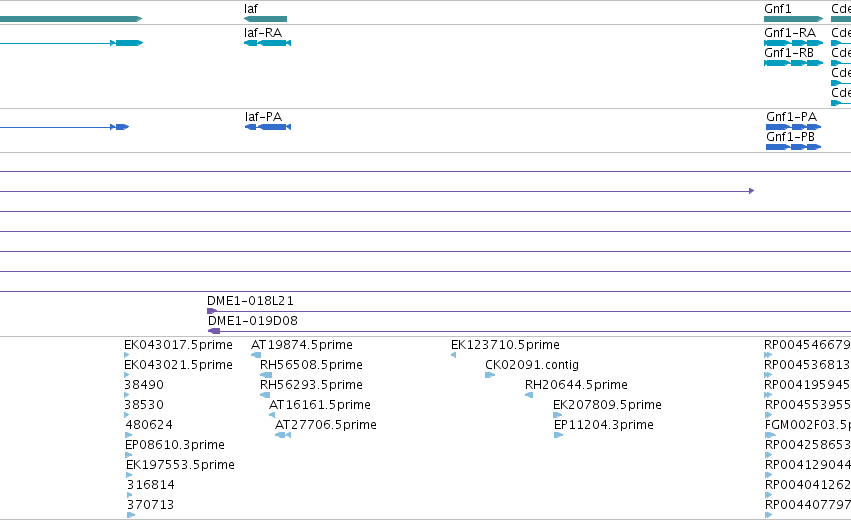Viewport: 851px width, 520px height.
Task: Open the EK043017.5prime feature label
Action: tap(178, 345)
